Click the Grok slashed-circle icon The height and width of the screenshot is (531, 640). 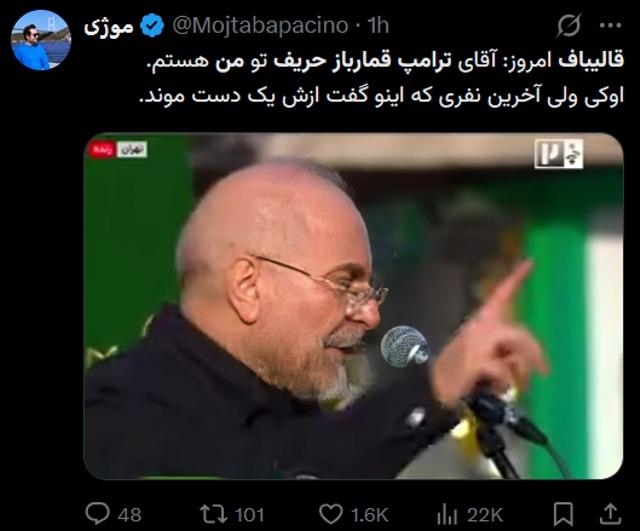pos(569,25)
